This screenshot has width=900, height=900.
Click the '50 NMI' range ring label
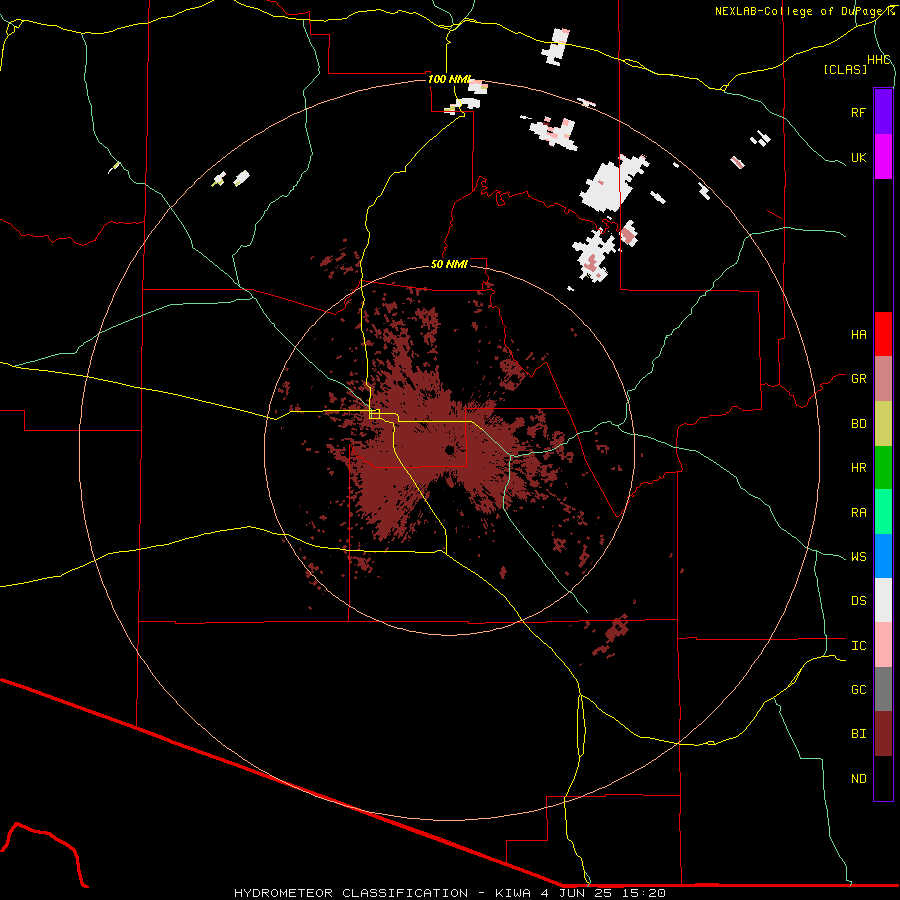pyautogui.click(x=449, y=264)
